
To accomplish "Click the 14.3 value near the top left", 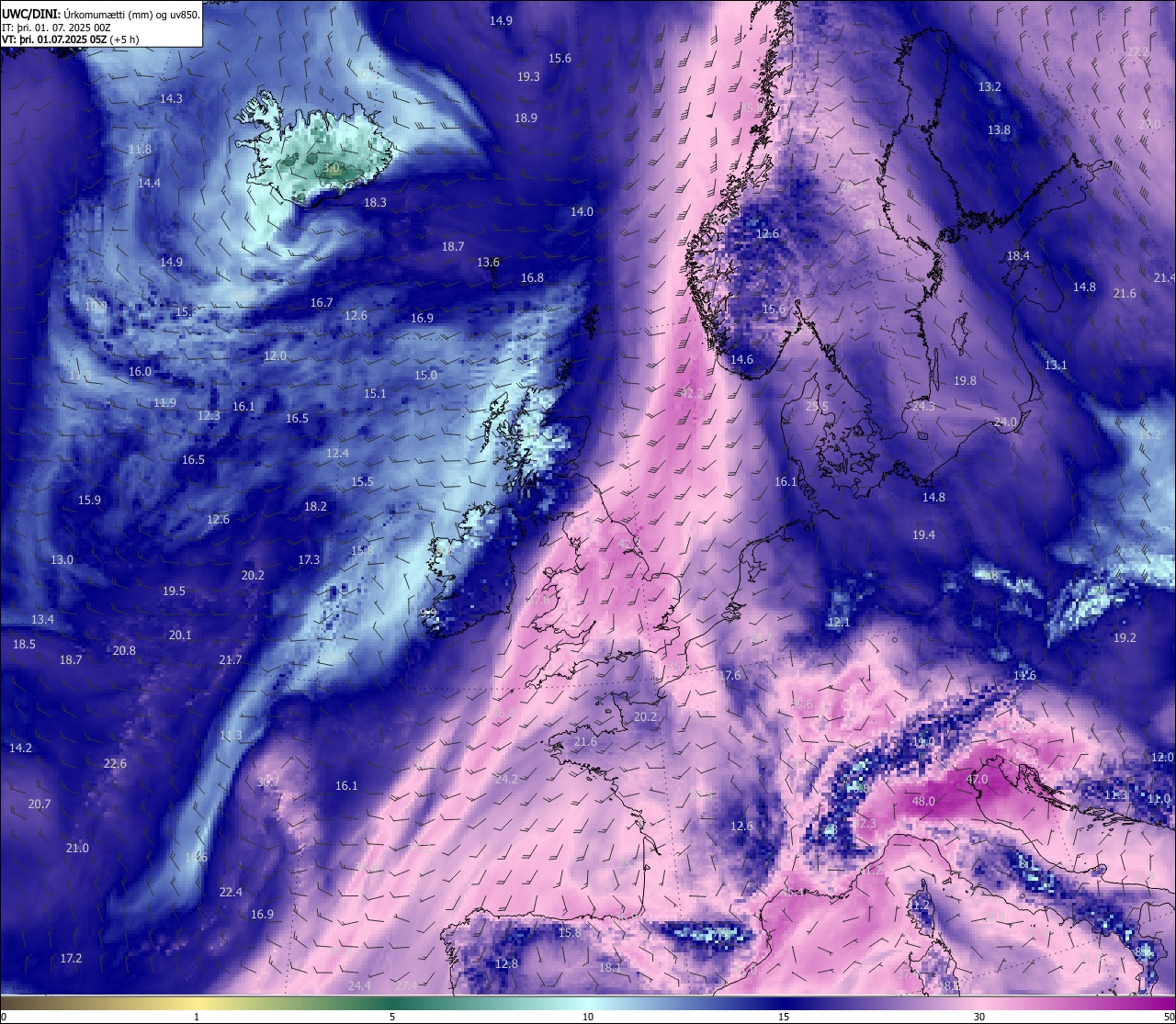I will click(x=171, y=98).
